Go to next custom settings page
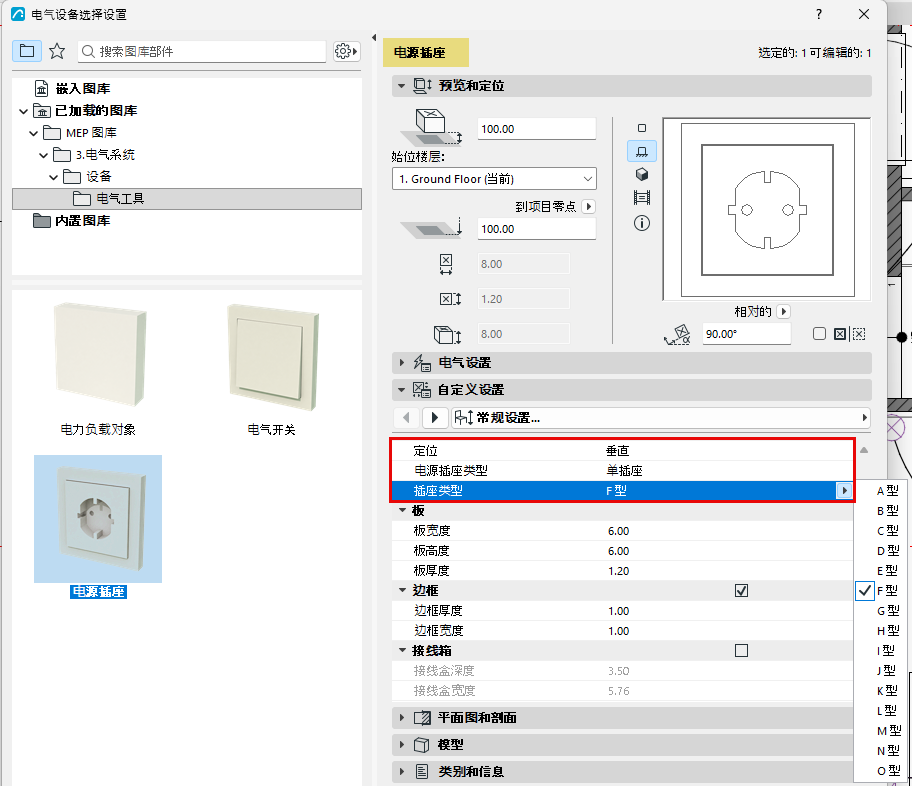912x786 pixels. pos(434,417)
